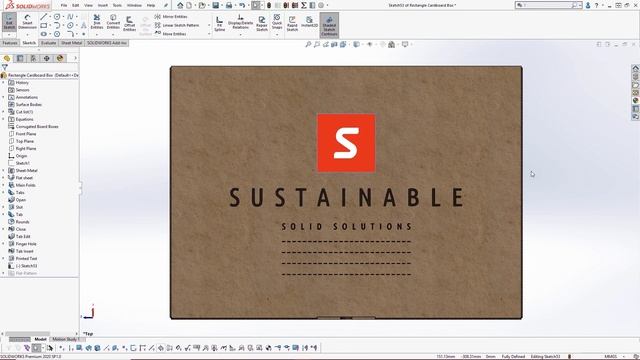Switch to the Features tab
This screenshot has width=640, height=360.
tap(10, 43)
